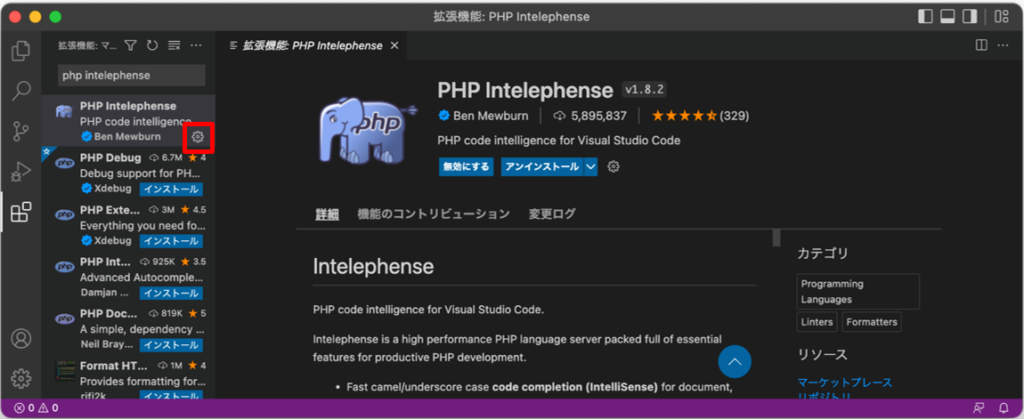The image size is (1024, 419).
Task: Click the 無効にする button
Action: 466,166
